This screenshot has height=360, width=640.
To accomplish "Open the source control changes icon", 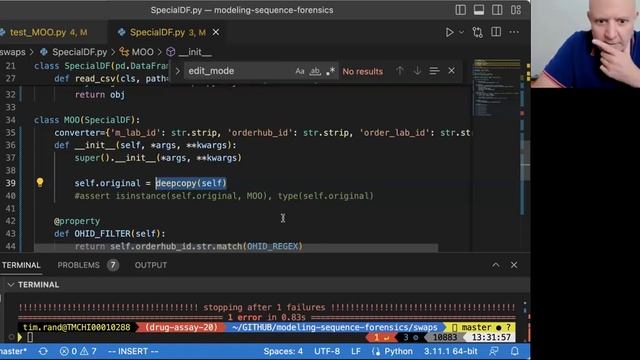I will click(x=478, y=32).
